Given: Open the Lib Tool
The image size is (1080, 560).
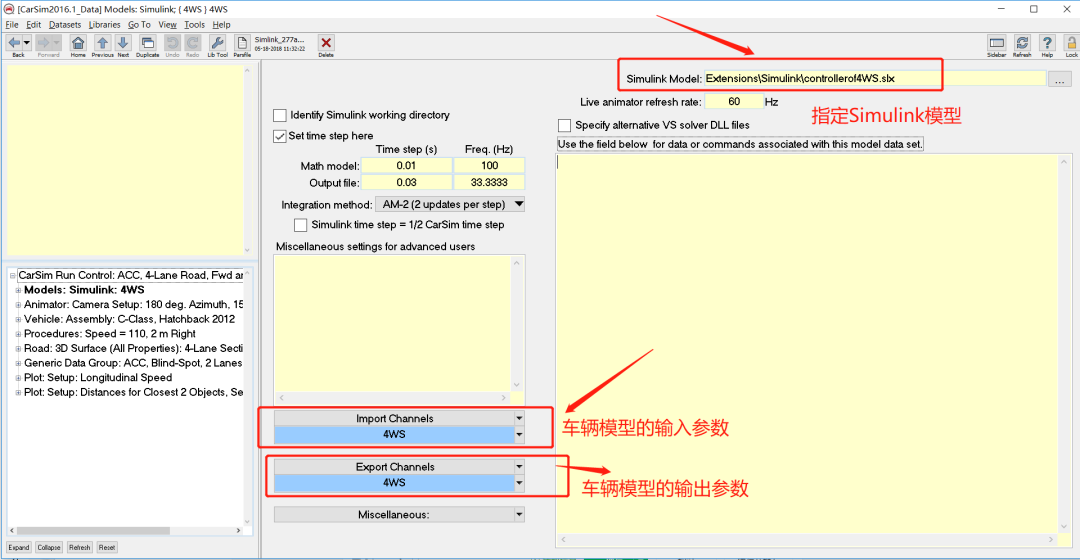Looking at the screenshot, I should pyautogui.click(x=217, y=43).
